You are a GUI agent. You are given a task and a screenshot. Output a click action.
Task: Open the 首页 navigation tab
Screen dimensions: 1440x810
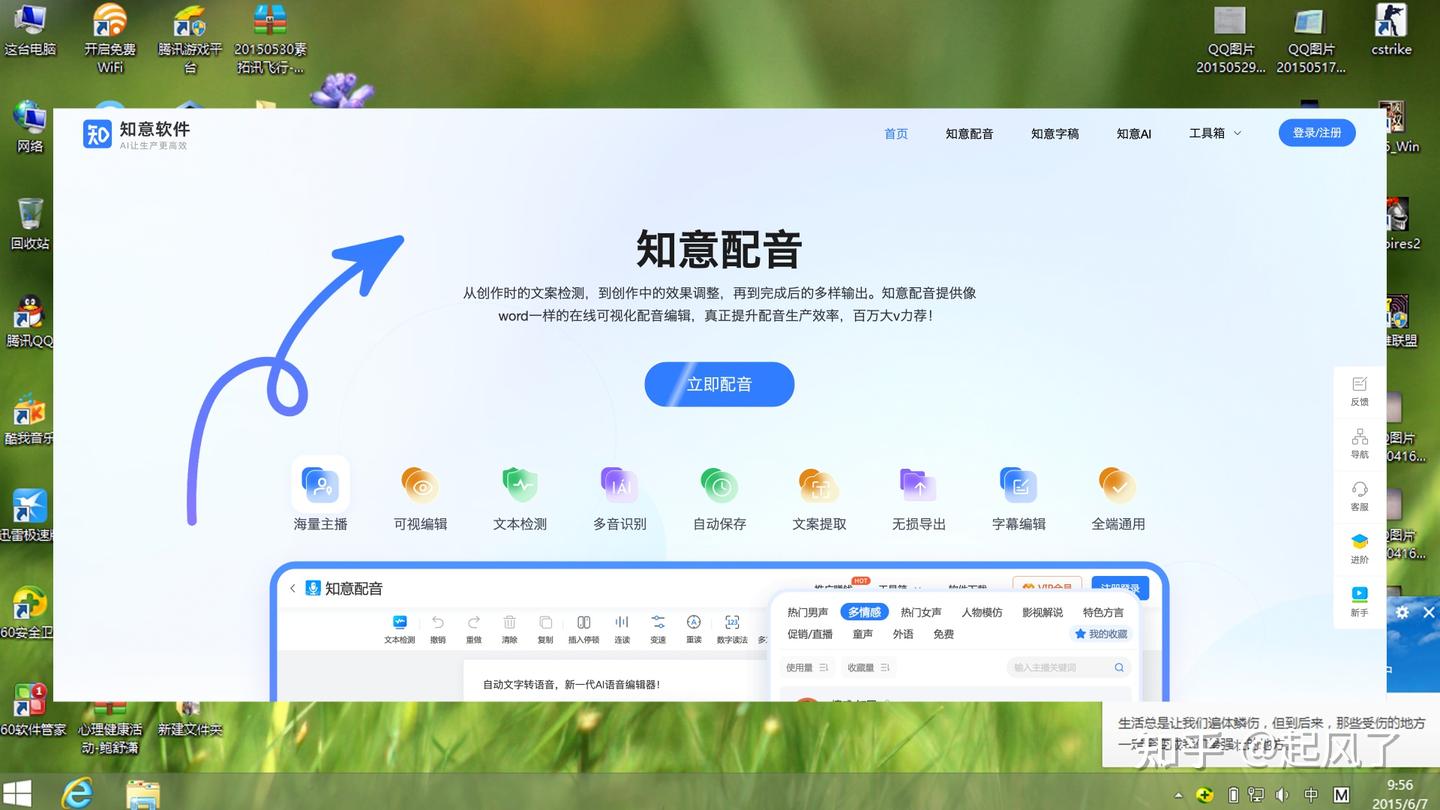click(x=896, y=133)
